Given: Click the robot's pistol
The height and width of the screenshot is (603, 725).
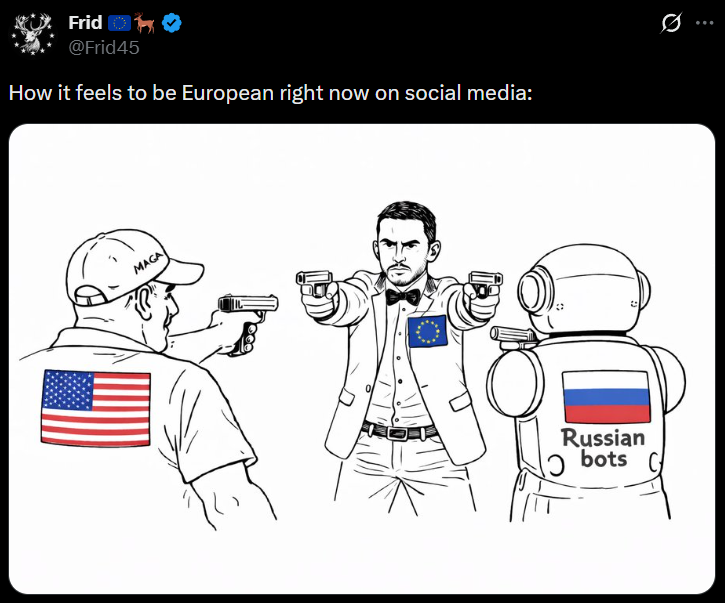Looking at the screenshot, I should click(512, 337).
